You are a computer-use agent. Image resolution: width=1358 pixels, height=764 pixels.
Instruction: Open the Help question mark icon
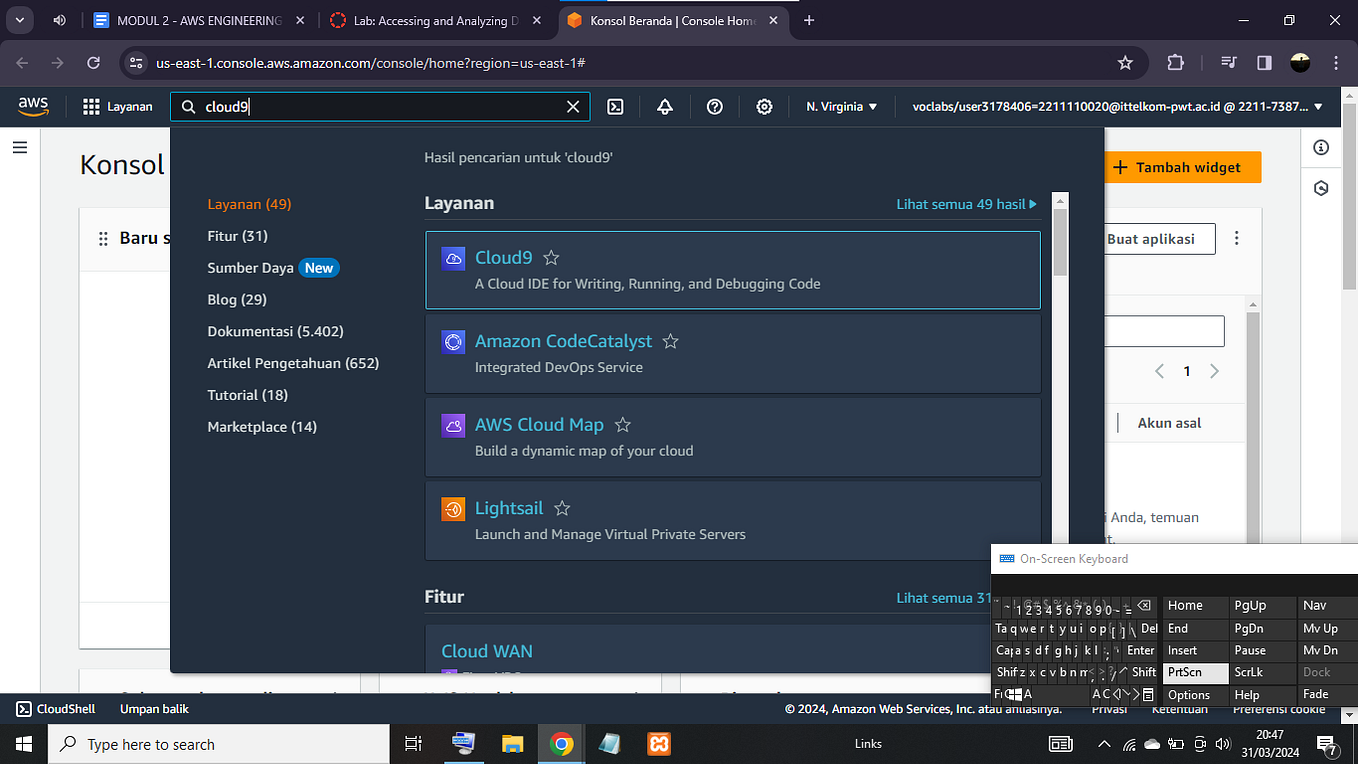pos(714,107)
